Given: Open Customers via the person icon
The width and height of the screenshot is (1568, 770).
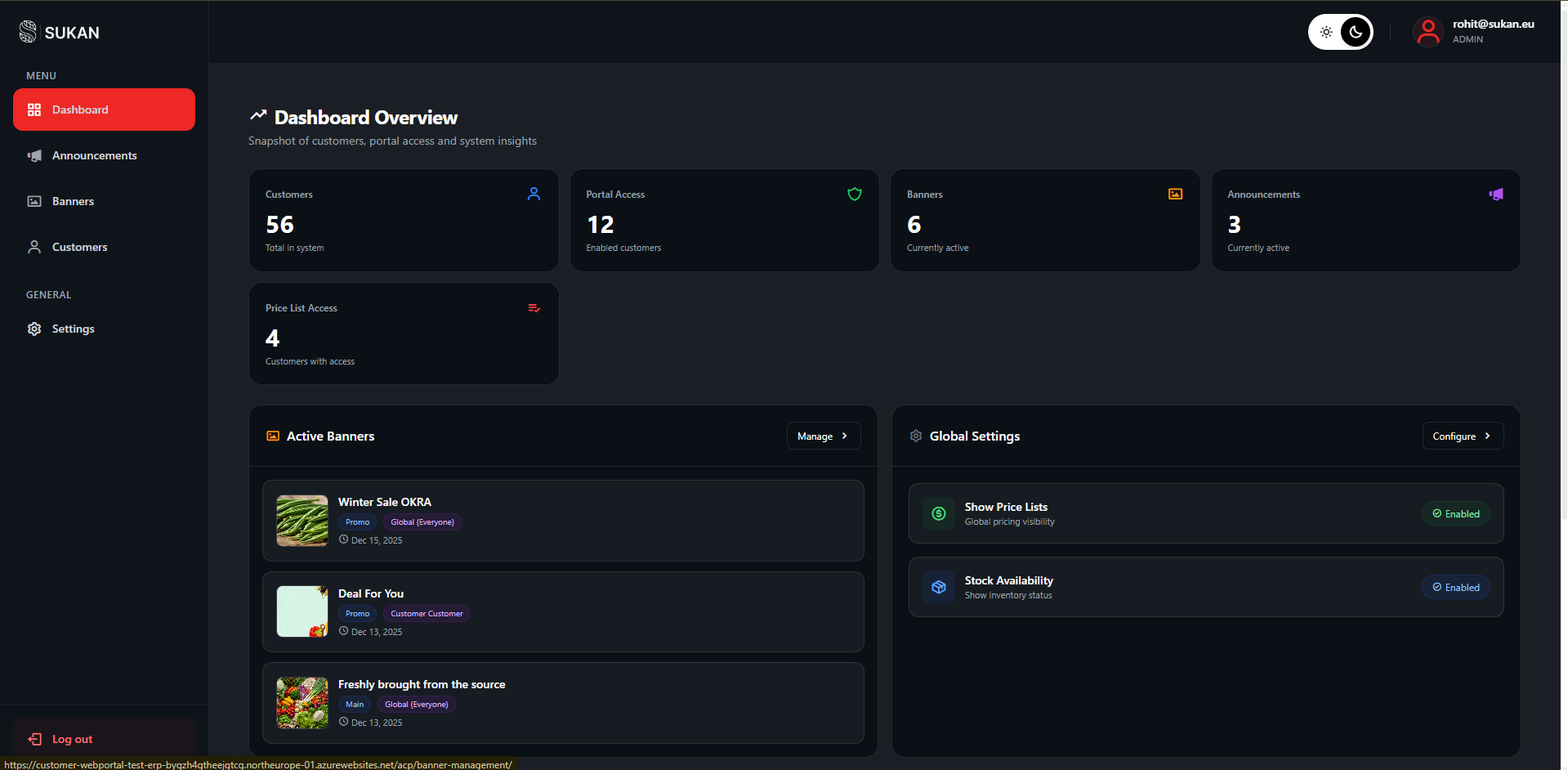Looking at the screenshot, I should (34, 247).
